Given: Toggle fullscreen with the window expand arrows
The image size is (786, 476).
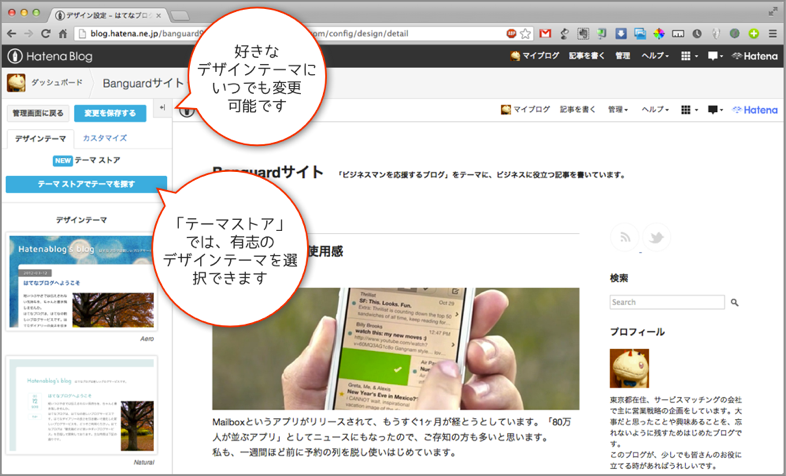Looking at the screenshot, I should (x=773, y=12).
